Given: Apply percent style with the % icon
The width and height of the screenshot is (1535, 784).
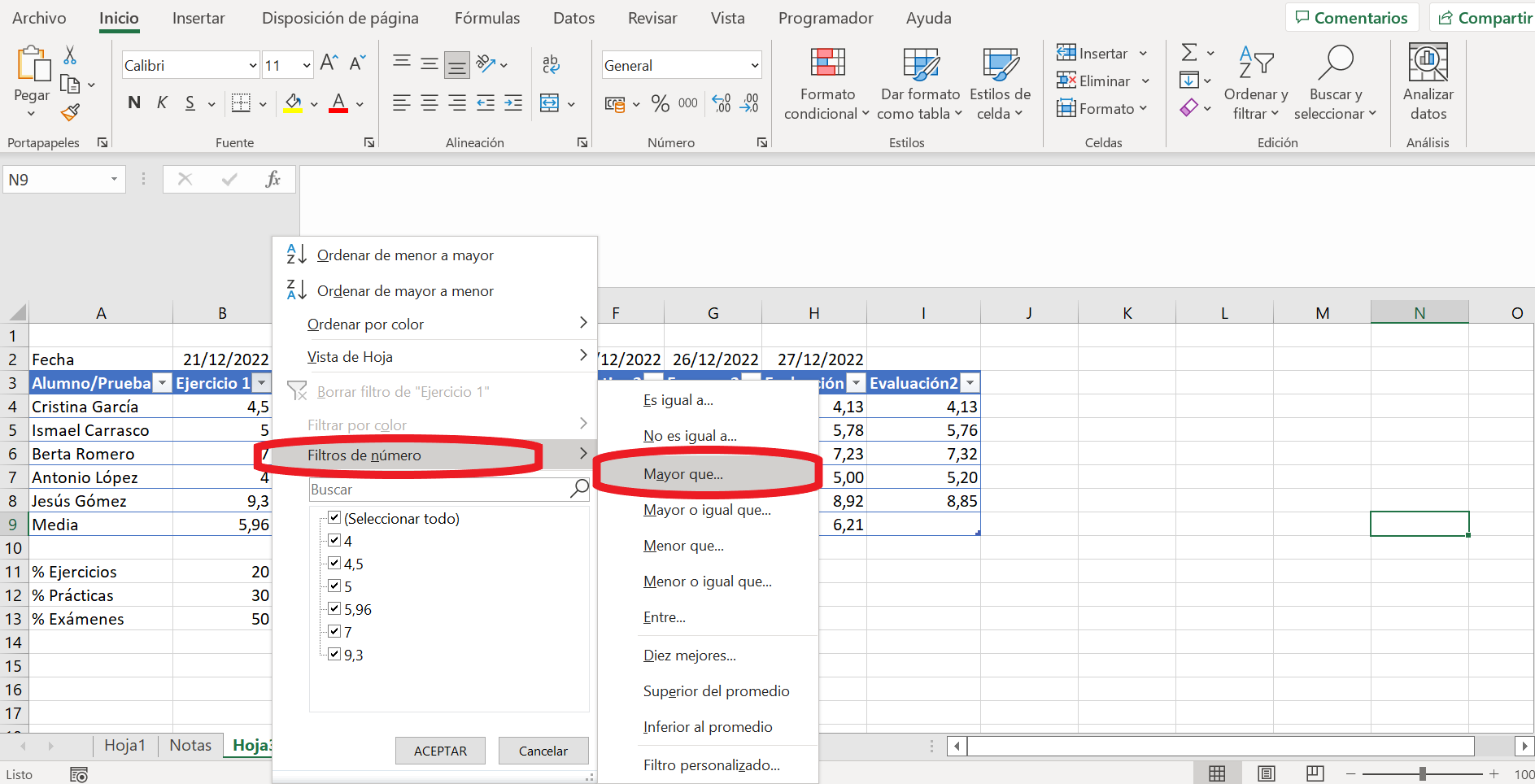Looking at the screenshot, I should [x=660, y=103].
